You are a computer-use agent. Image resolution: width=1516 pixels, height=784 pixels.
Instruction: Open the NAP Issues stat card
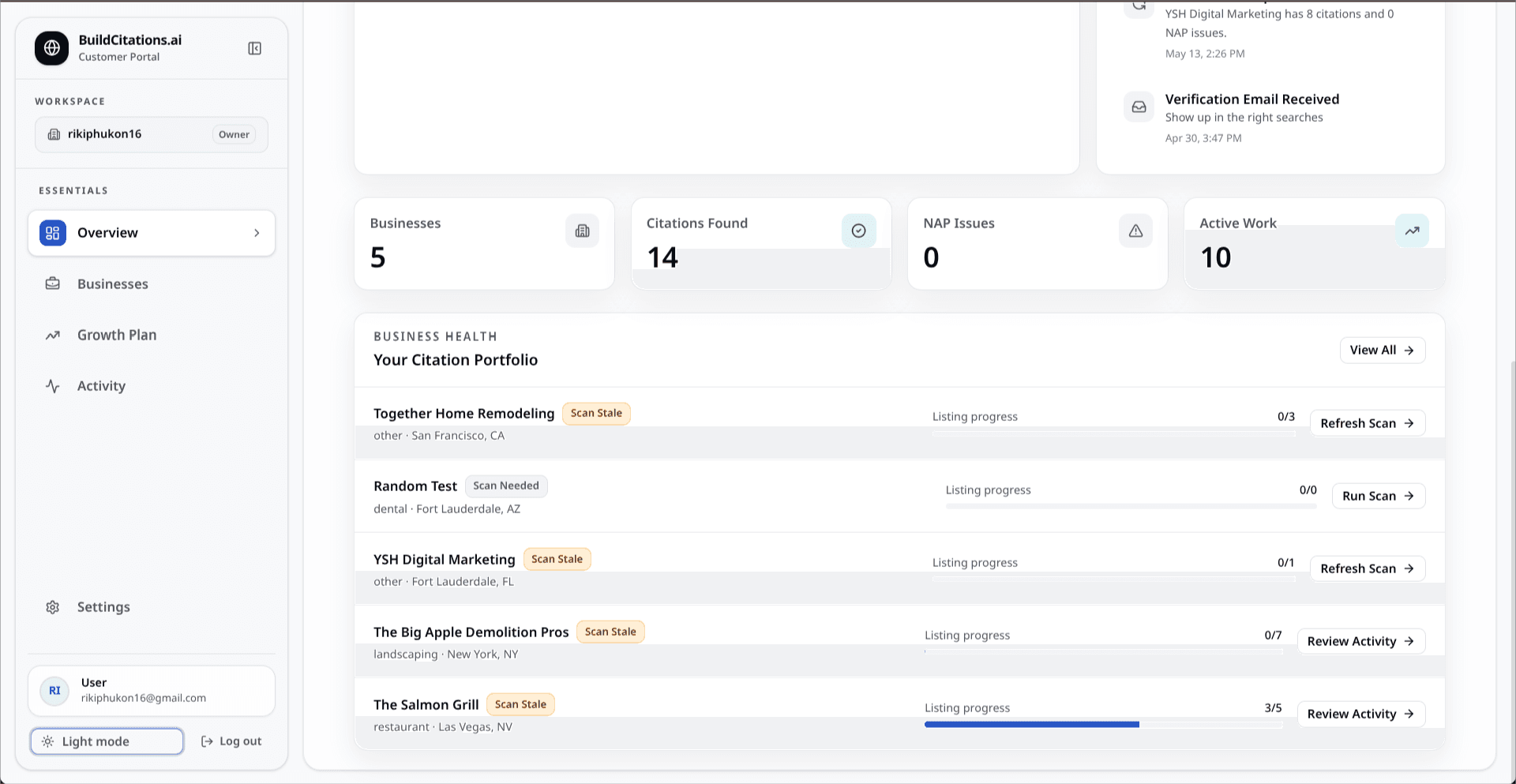(x=1038, y=243)
